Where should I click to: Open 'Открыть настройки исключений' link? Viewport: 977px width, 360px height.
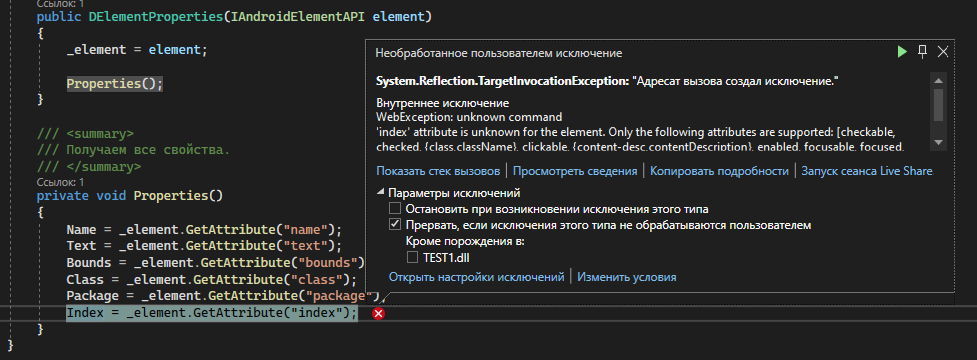477,277
